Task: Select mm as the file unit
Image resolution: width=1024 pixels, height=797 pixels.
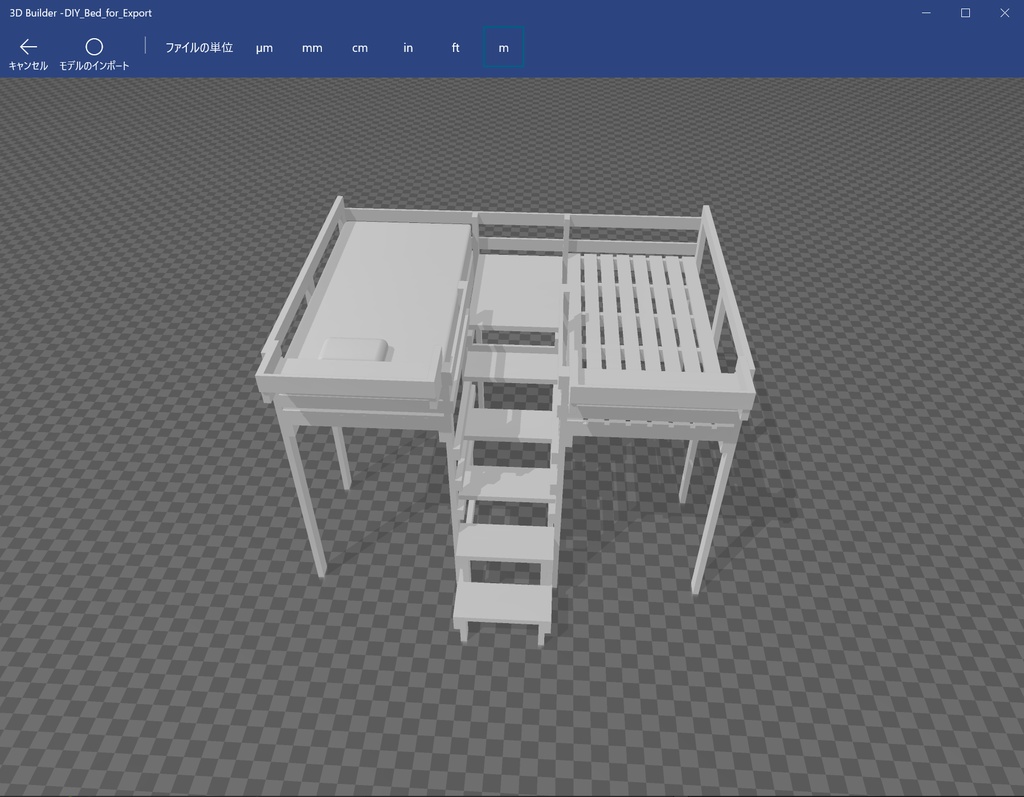Action: 311,47
